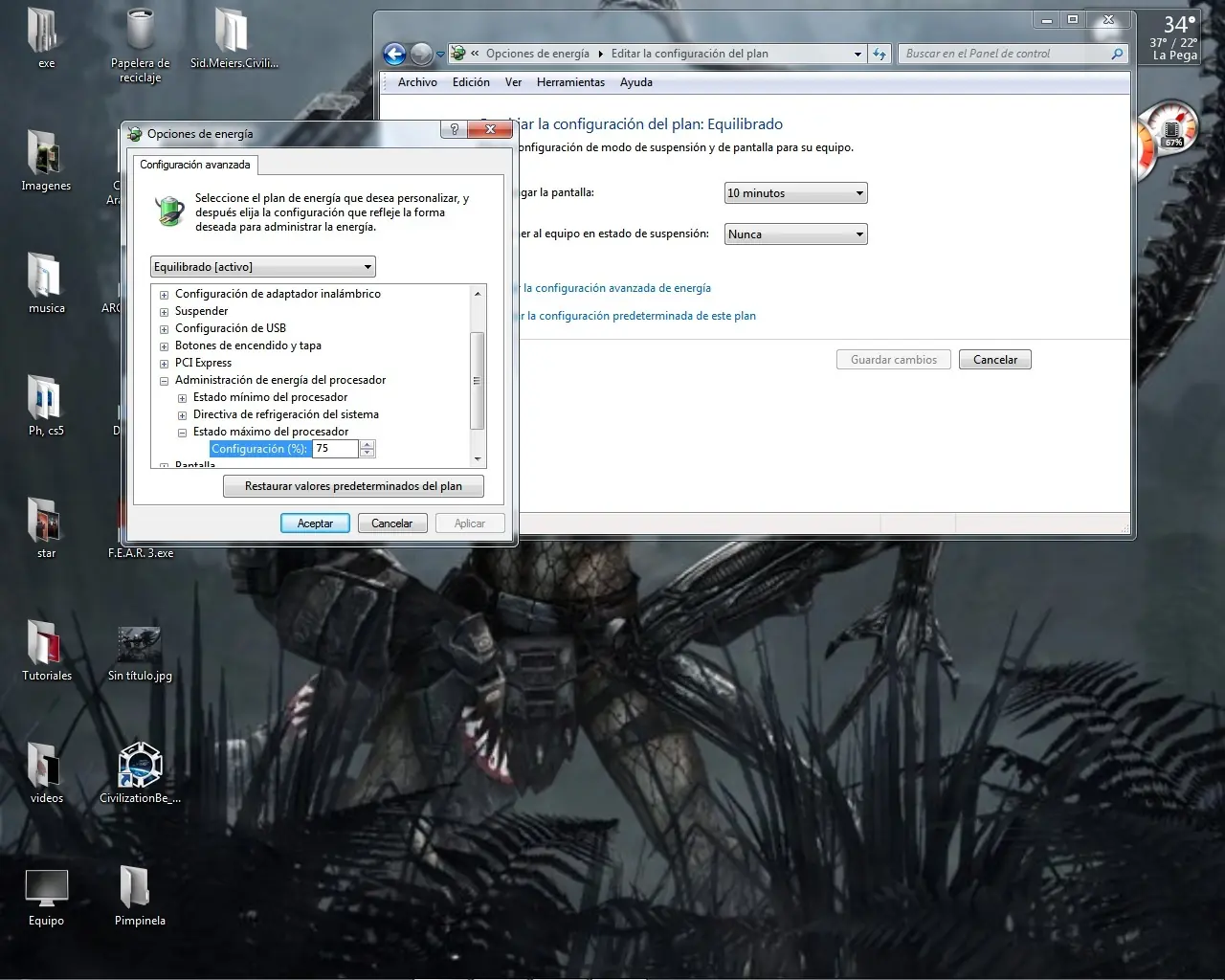Image resolution: width=1225 pixels, height=980 pixels.
Task: Open the Equipo desktop icon
Action: [46, 898]
